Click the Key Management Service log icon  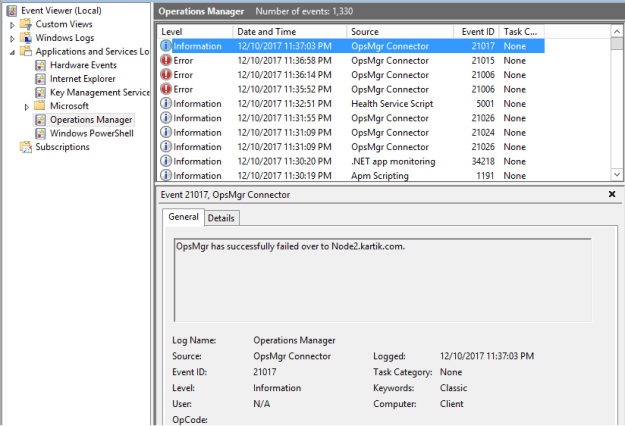click(x=40, y=92)
